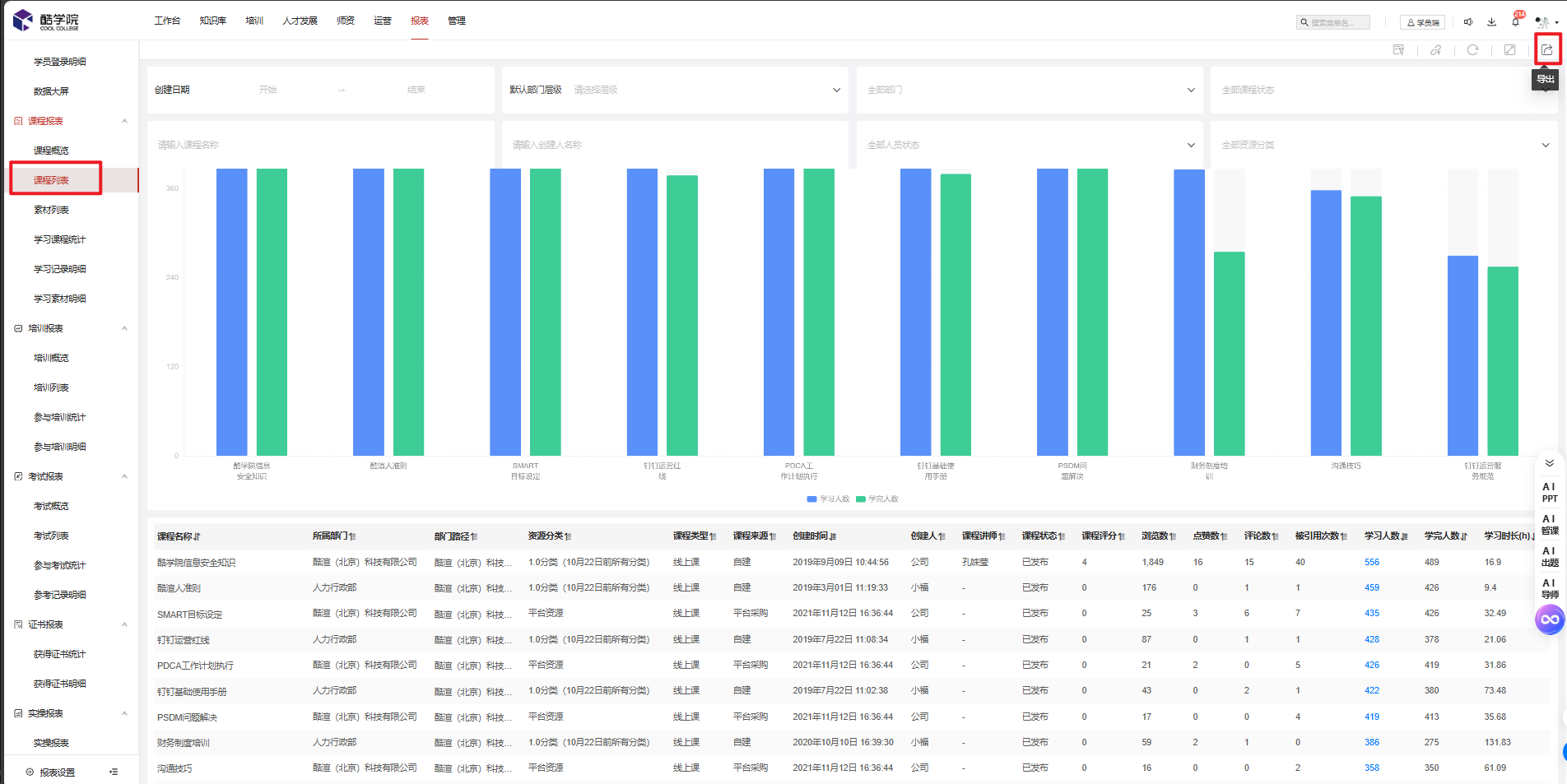This screenshot has height=784, width=1567.
Task: Open the purple infinity AI assistant button
Action: point(1549,619)
